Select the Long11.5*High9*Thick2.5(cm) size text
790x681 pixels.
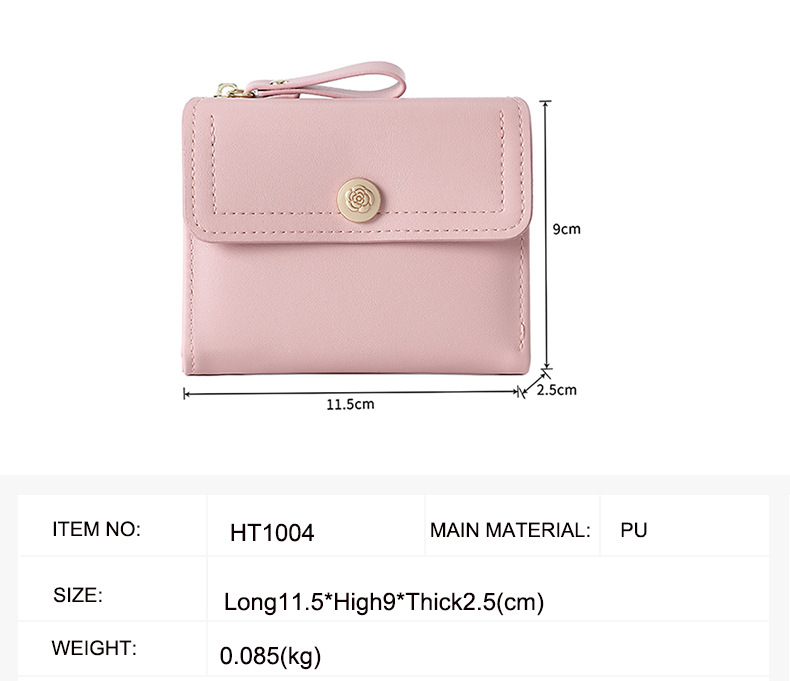pyautogui.click(x=384, y=602)
